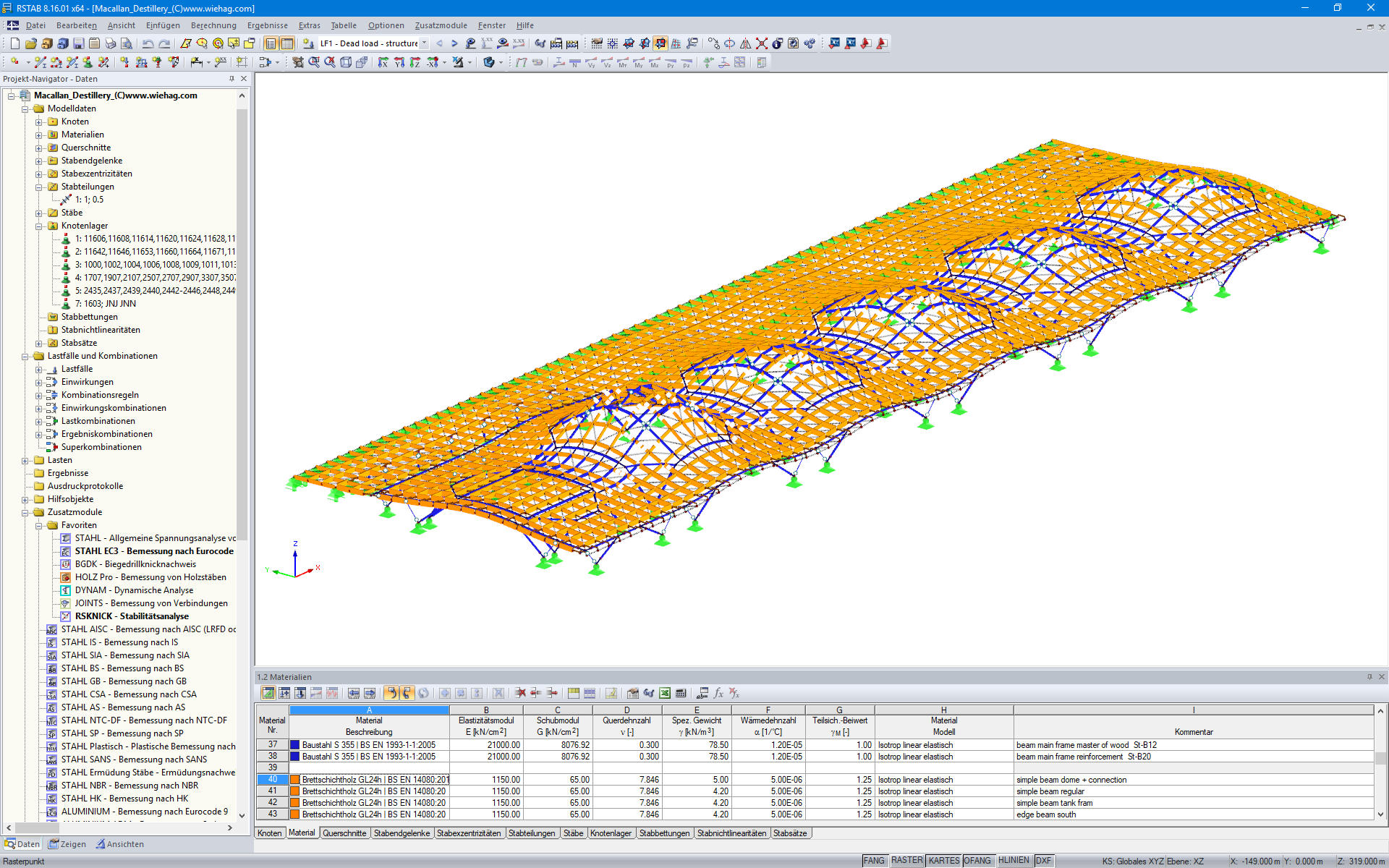The image size is (1389, 868).
Task: Open the Print preview toolbar icon
Action: click(126, 43)
